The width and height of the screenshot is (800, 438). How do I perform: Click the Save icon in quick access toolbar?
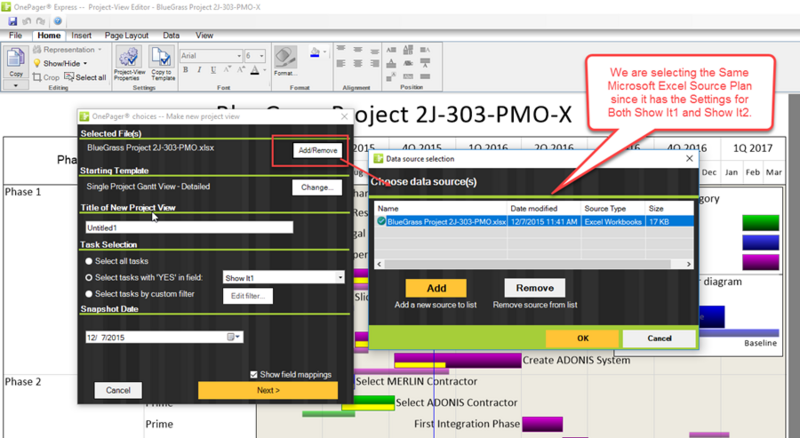[13, 21]
